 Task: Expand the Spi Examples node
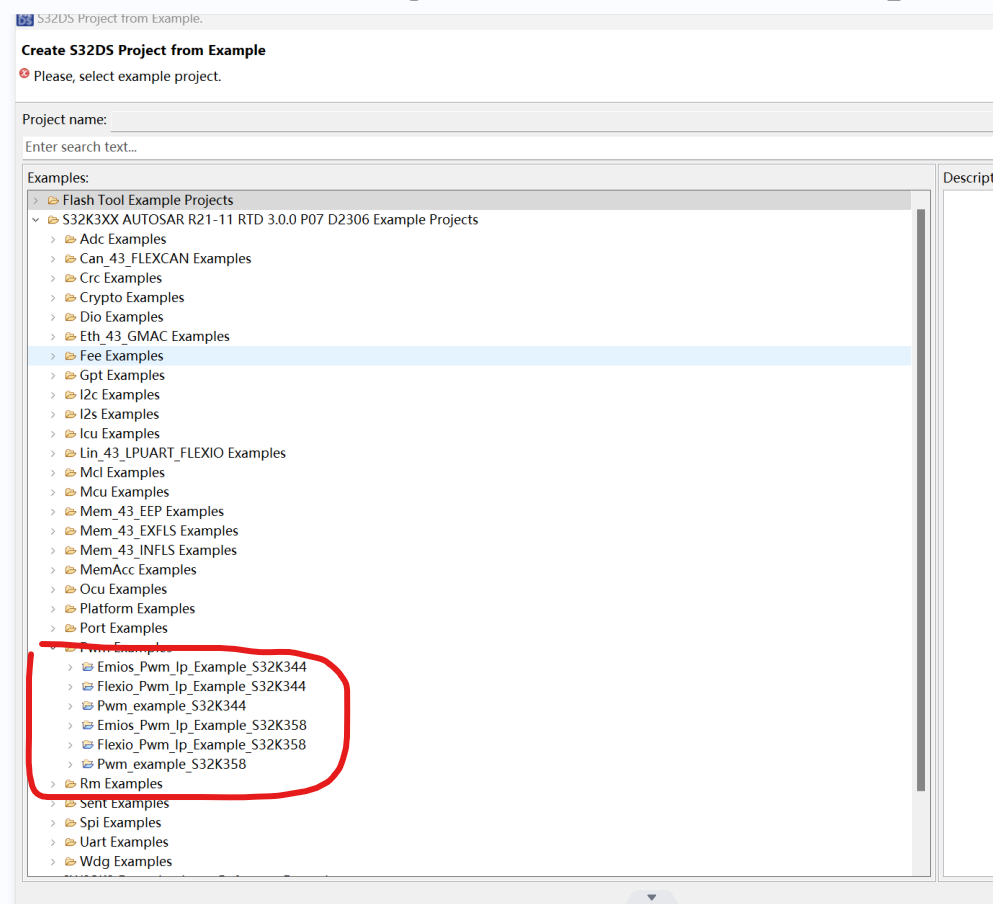(52, 822)
